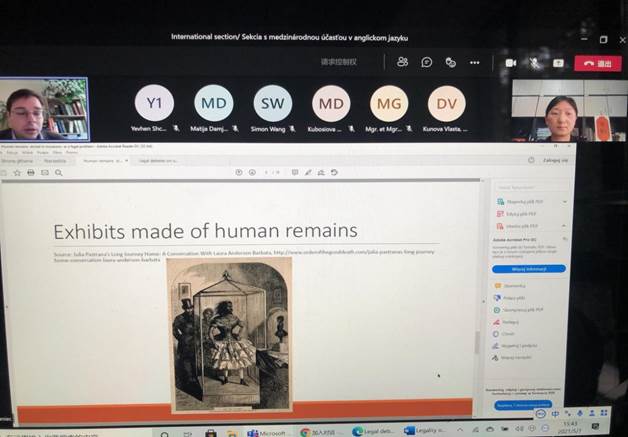
Task: Select the Legal debate document tab
Action: (x=155, y=160)
